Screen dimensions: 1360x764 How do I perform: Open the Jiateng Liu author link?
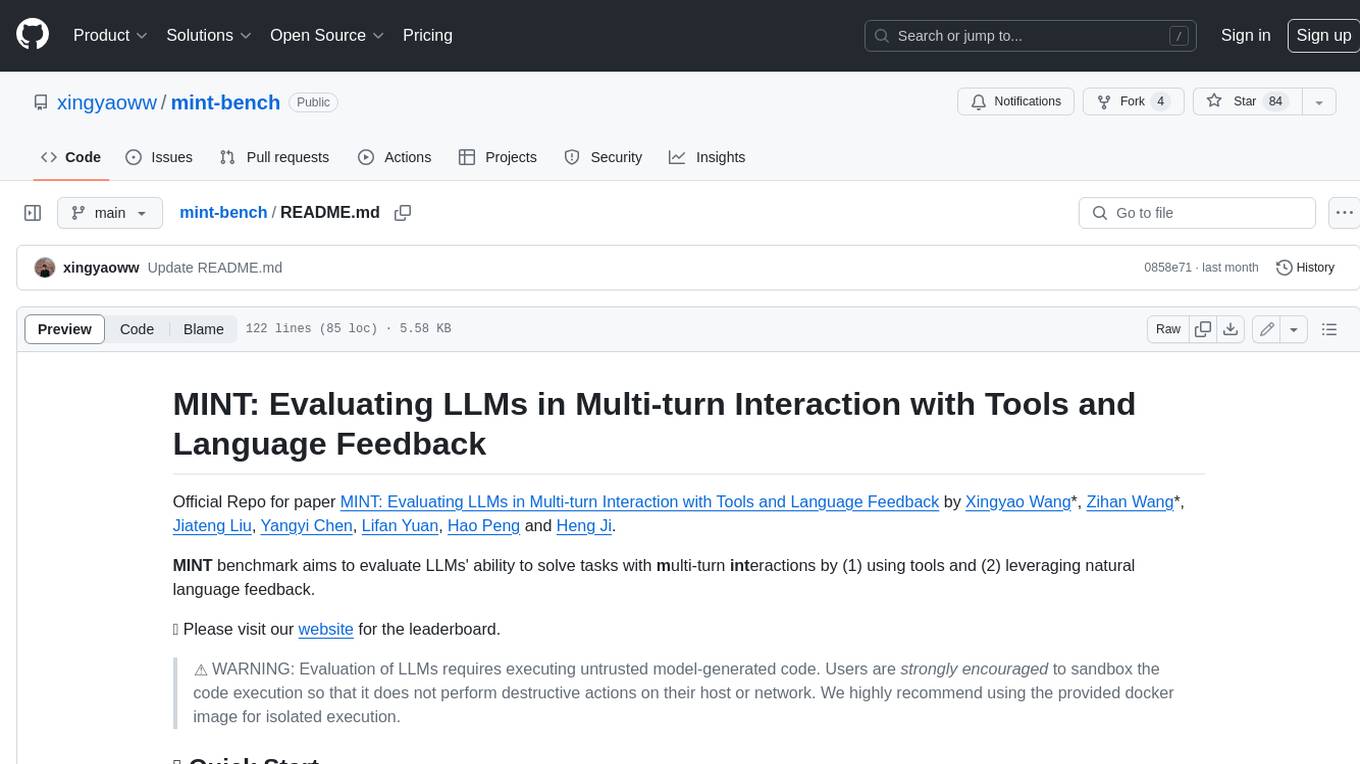click(214, 525)
